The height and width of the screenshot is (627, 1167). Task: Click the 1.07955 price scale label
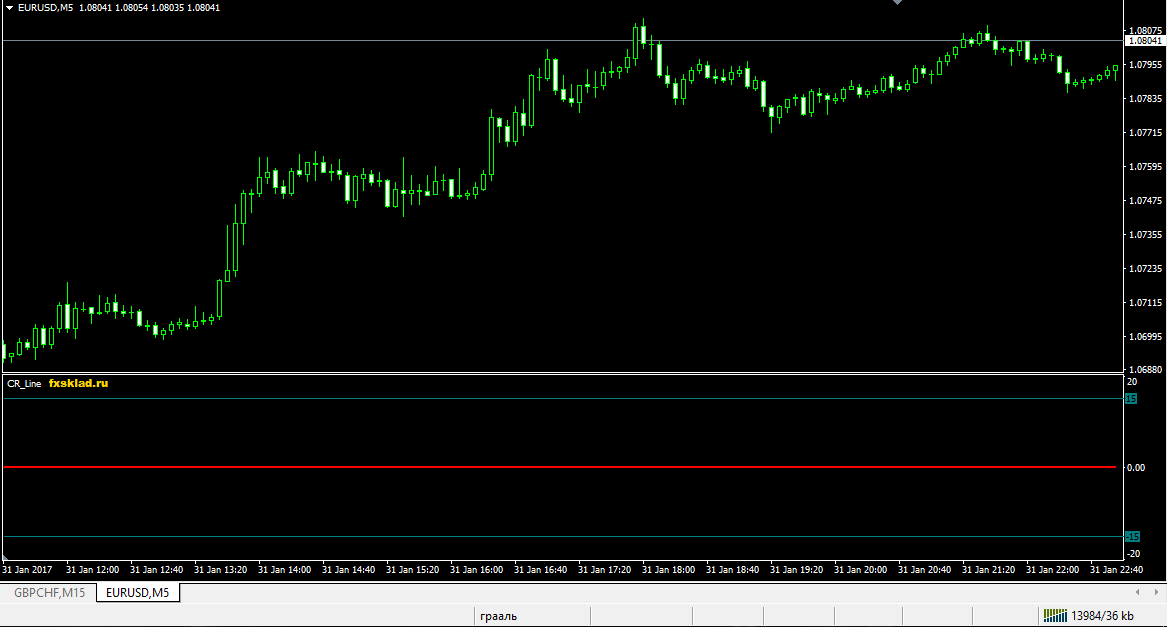point(1145,65)
